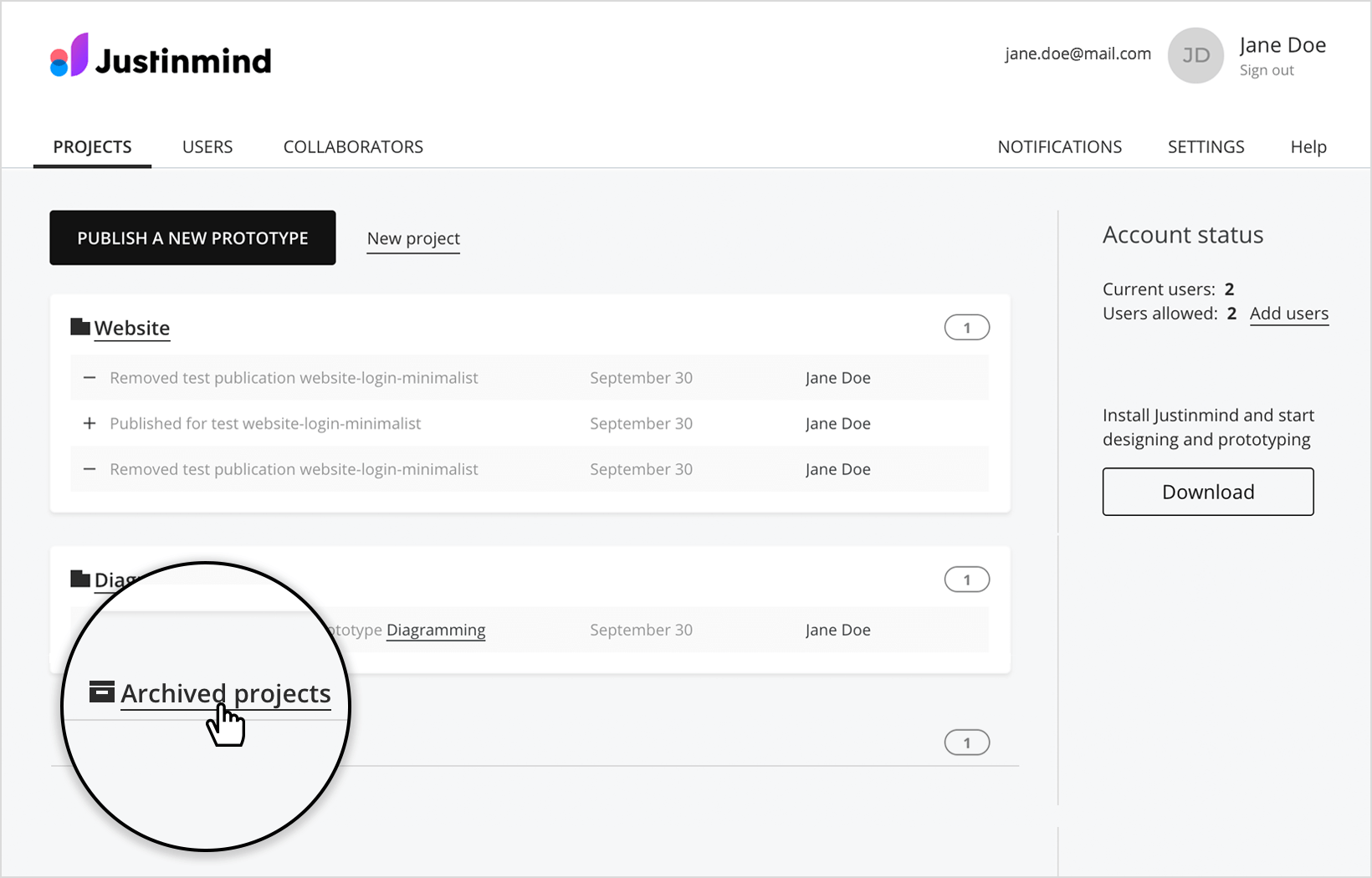Screen dimensions: 1372x878
Task: Click the Justinmind logo
Action: [x=161, y=55]
